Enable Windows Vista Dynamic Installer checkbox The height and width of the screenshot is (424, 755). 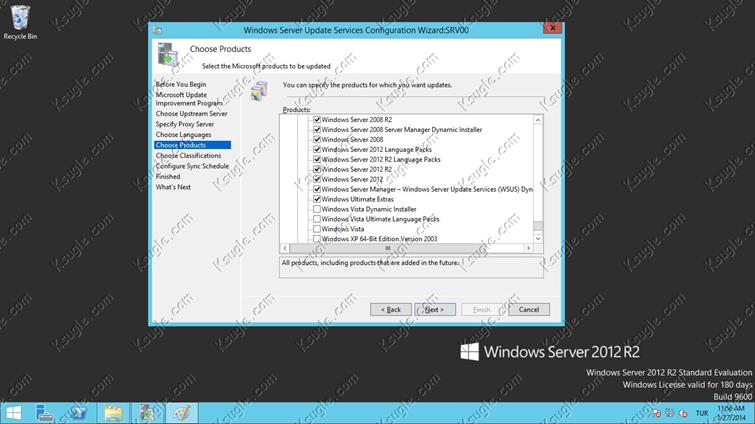coord(317,209)
